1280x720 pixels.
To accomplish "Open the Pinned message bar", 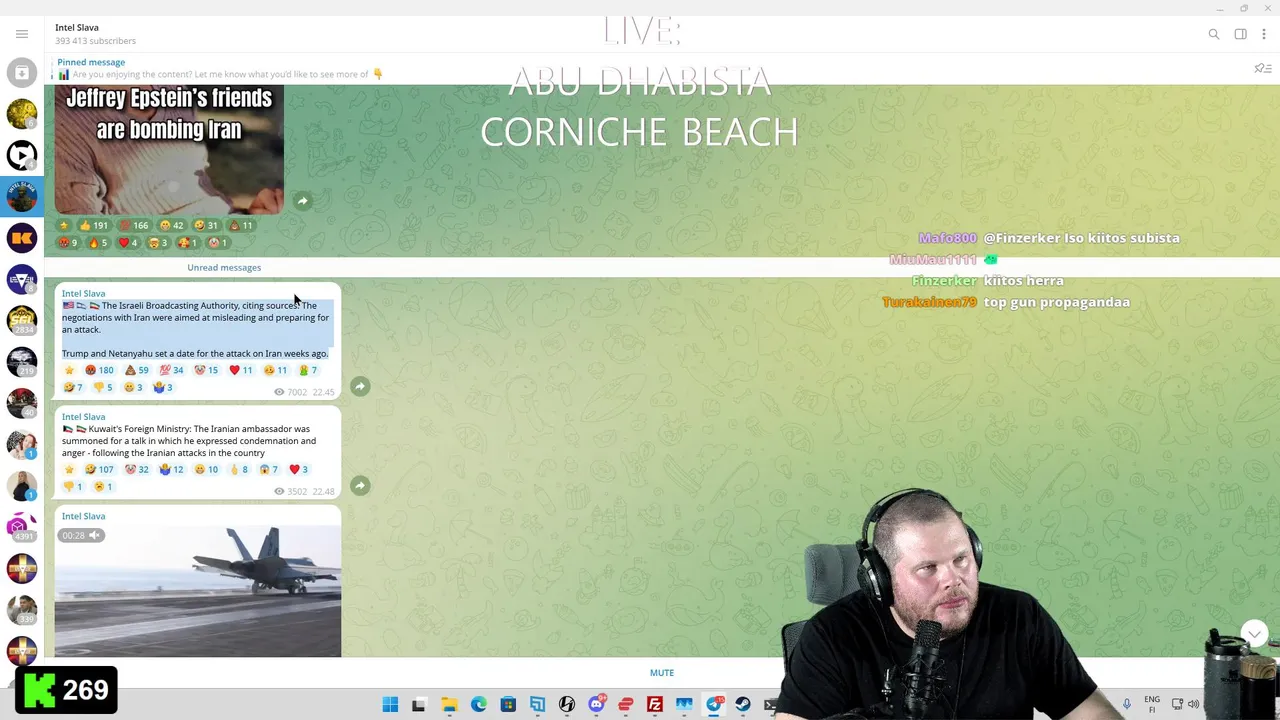I will [640, 68].
